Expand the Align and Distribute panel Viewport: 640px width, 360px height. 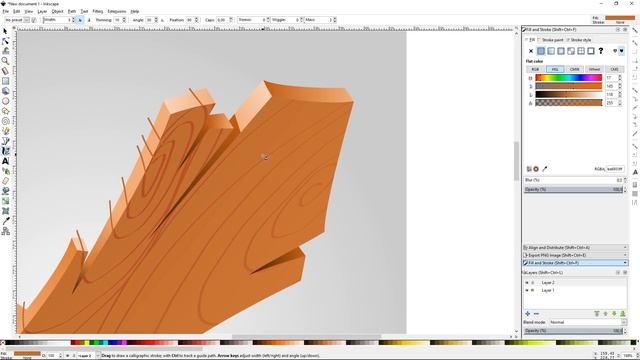click(x=575, y=248)
